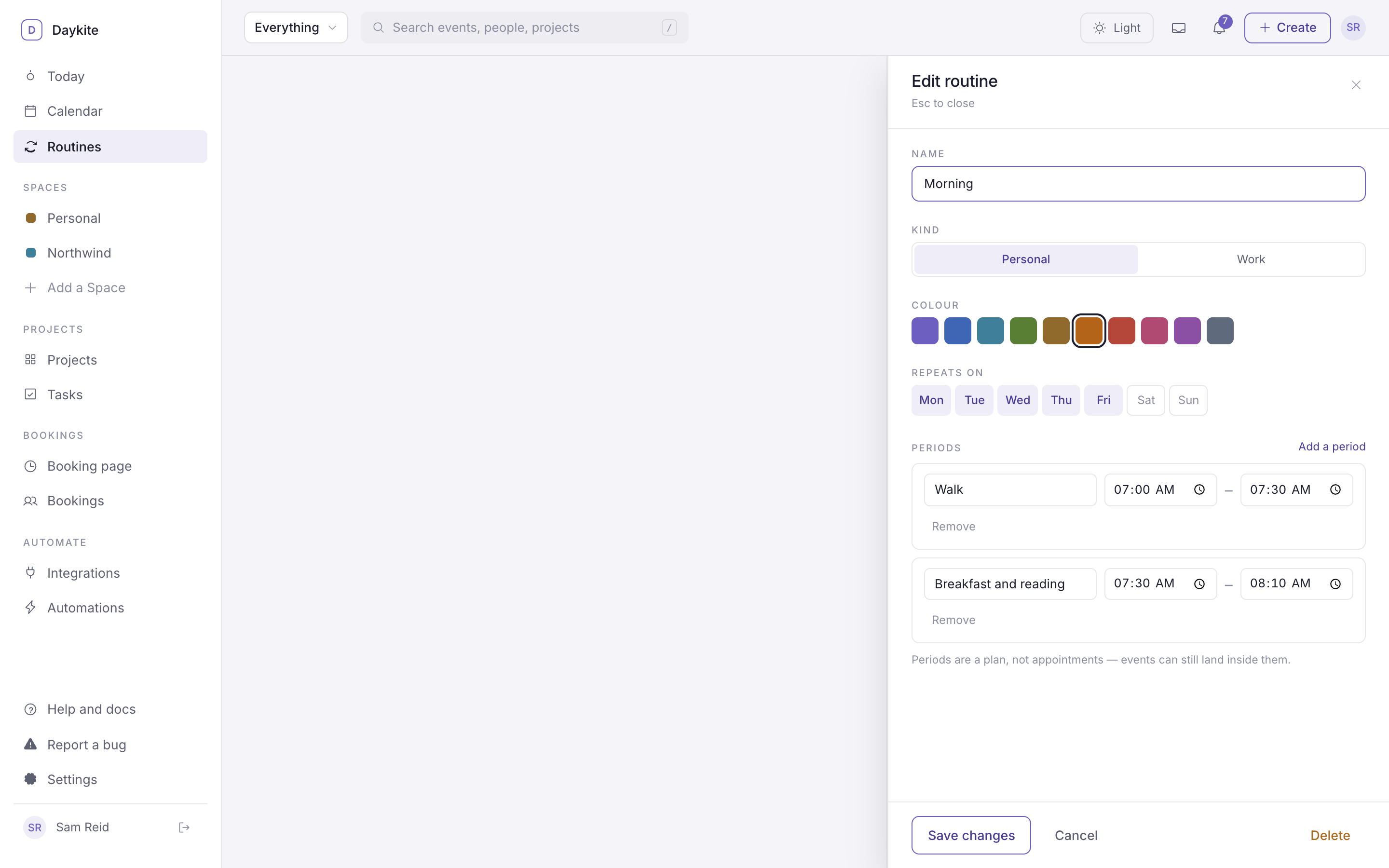Click the SR avatar in top bar
Screen dimensions: 1389x868
pyautogui.click(x=1353, y=27)
